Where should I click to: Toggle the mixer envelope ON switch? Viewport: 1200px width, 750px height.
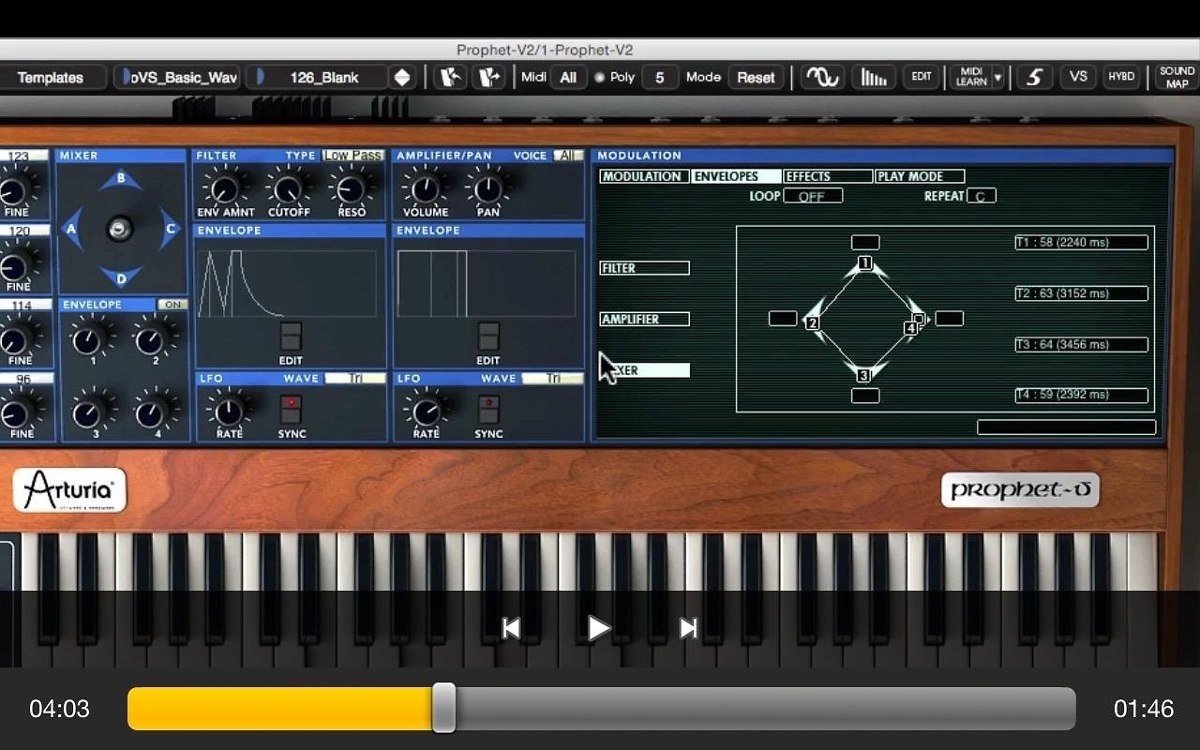pos(172,304)
